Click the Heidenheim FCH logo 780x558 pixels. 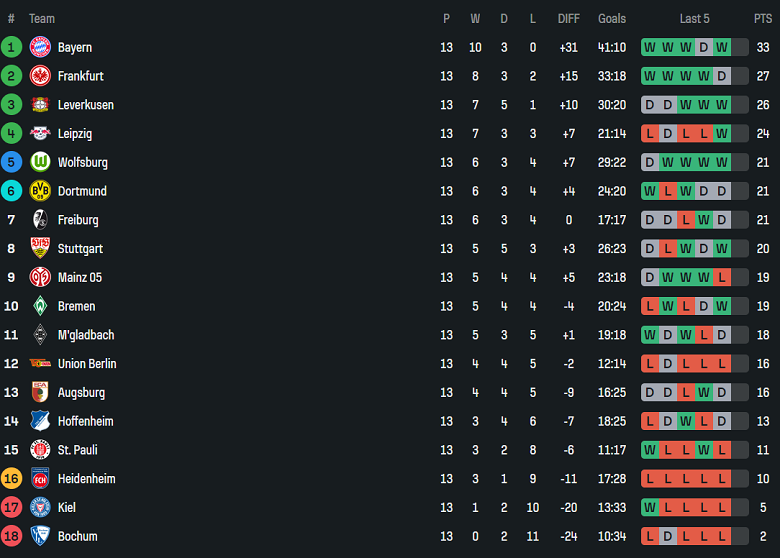[x=40, y=479]
